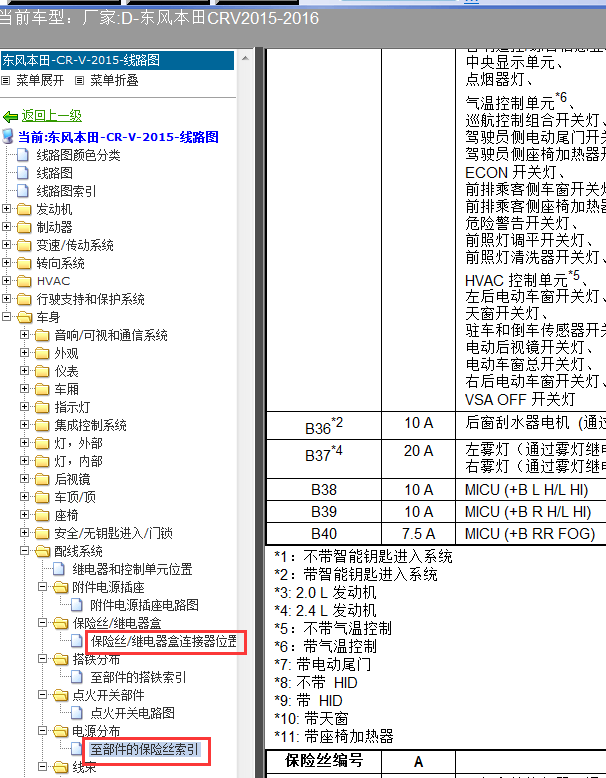Screen dimensions: 606x778
Task: Collapse the 保险丝/继电器盒 node
Action: tap(43, 623)
